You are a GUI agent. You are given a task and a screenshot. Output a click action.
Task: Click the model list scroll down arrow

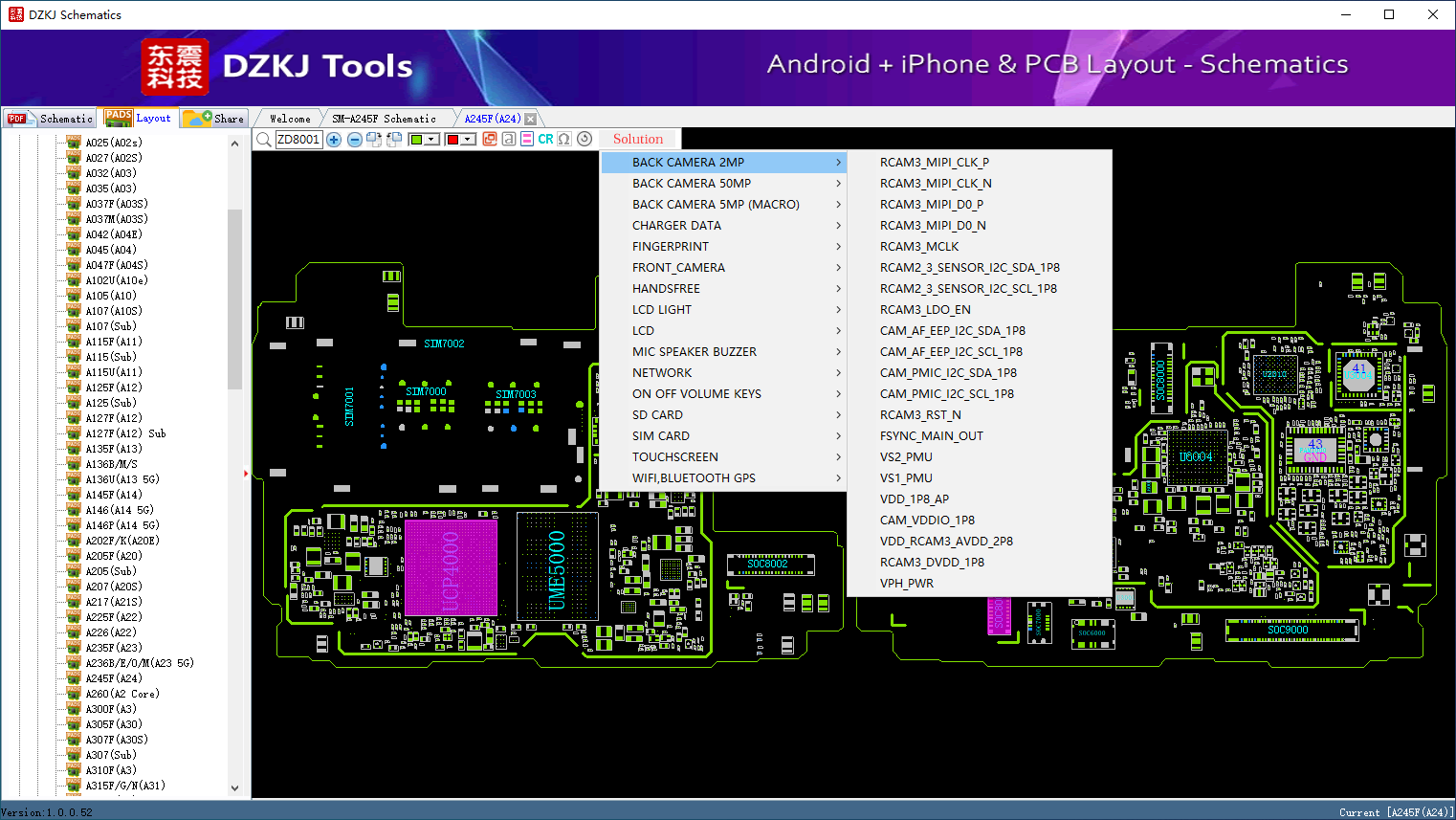(234, 788)
